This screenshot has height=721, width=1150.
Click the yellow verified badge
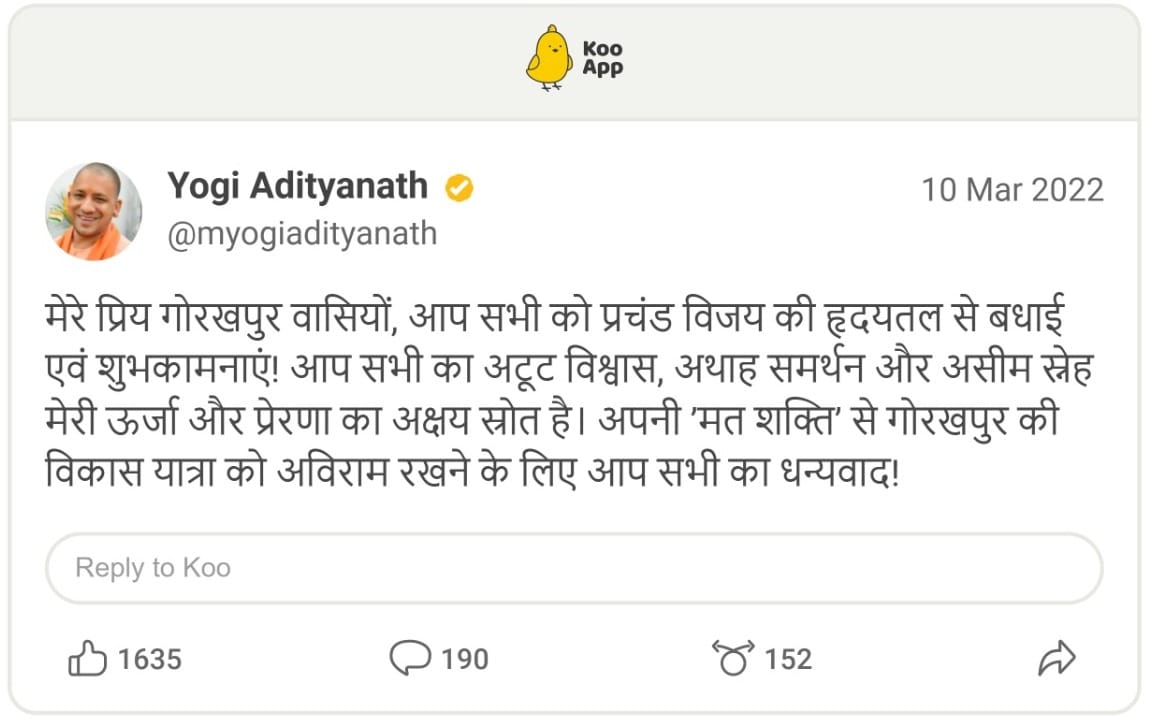click(x=459, y=187)
